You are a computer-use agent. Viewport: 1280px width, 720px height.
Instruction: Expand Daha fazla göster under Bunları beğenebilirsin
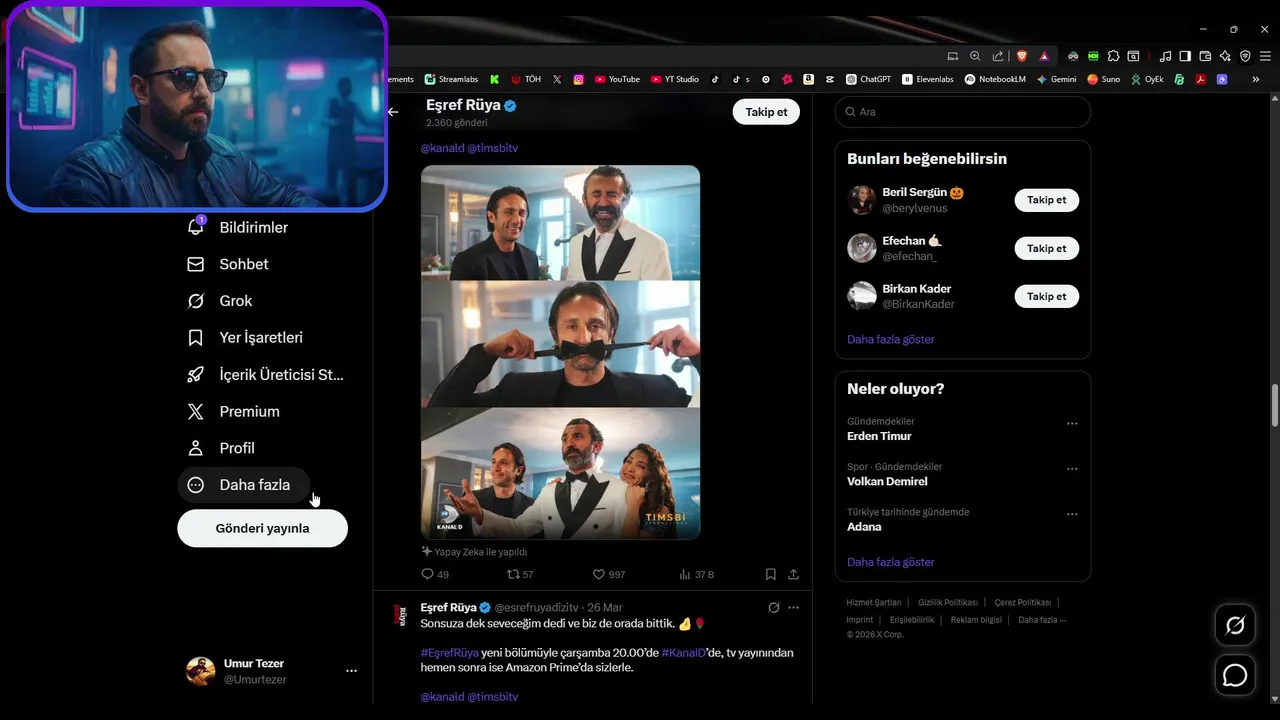click(891, 339)
